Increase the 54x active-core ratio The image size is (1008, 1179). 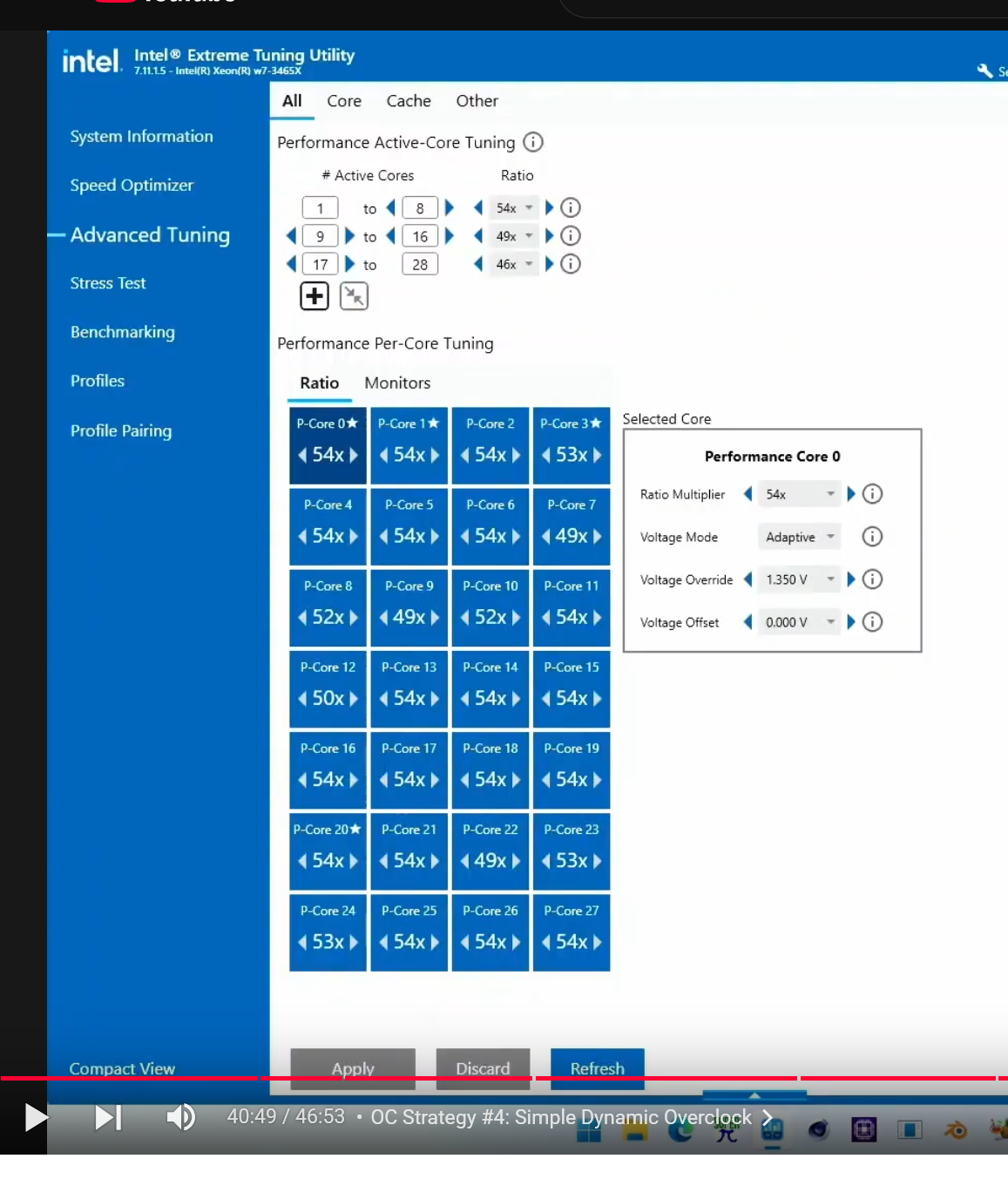(549, 207)
